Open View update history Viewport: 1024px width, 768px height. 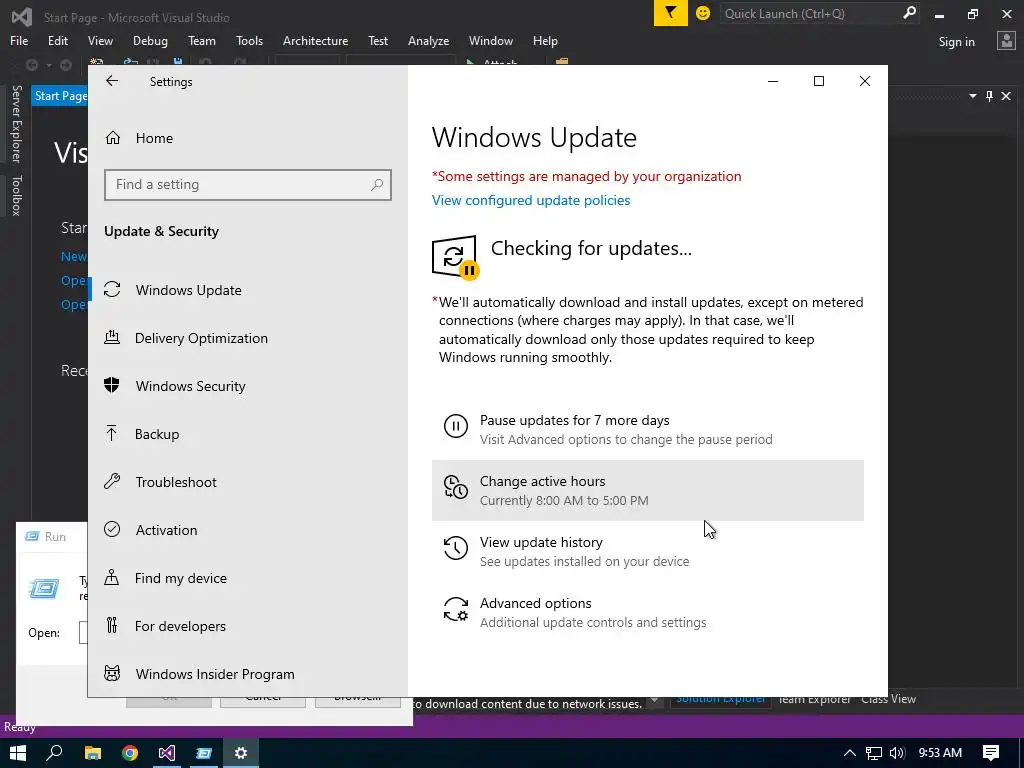647,551
